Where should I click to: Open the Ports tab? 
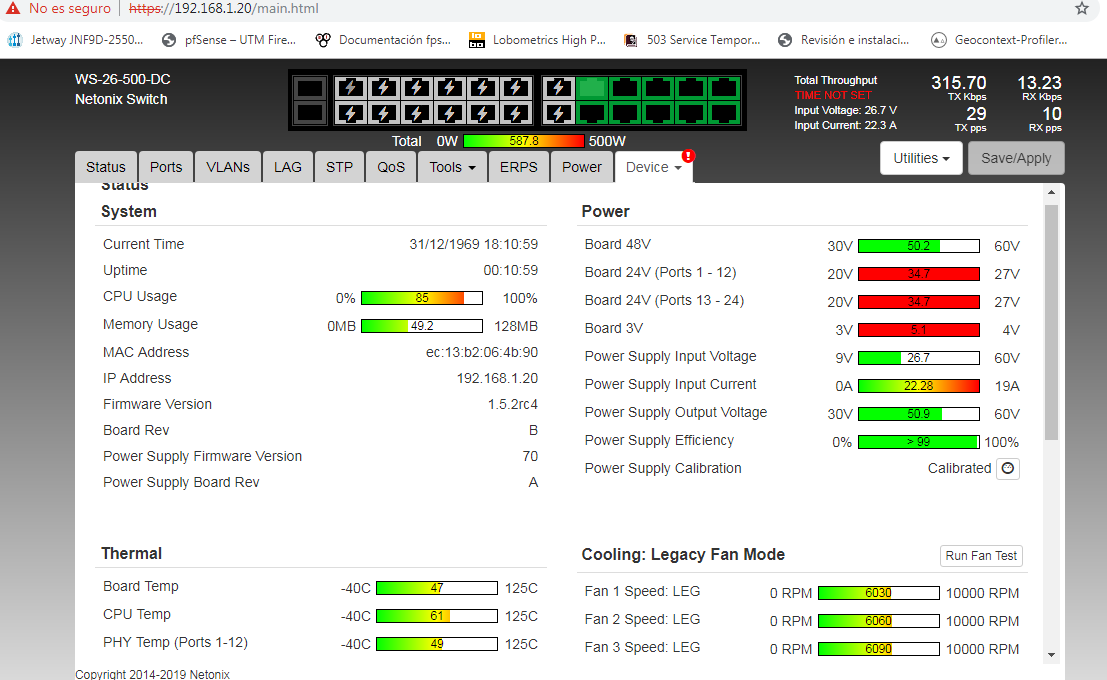[166, 167]
